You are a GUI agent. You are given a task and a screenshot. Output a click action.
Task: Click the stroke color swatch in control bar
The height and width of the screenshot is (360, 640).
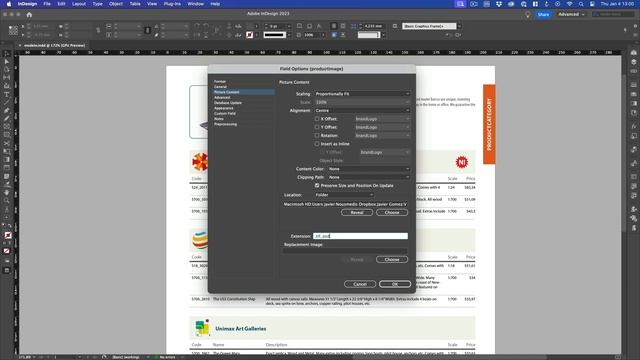click(x=250, y=35)
